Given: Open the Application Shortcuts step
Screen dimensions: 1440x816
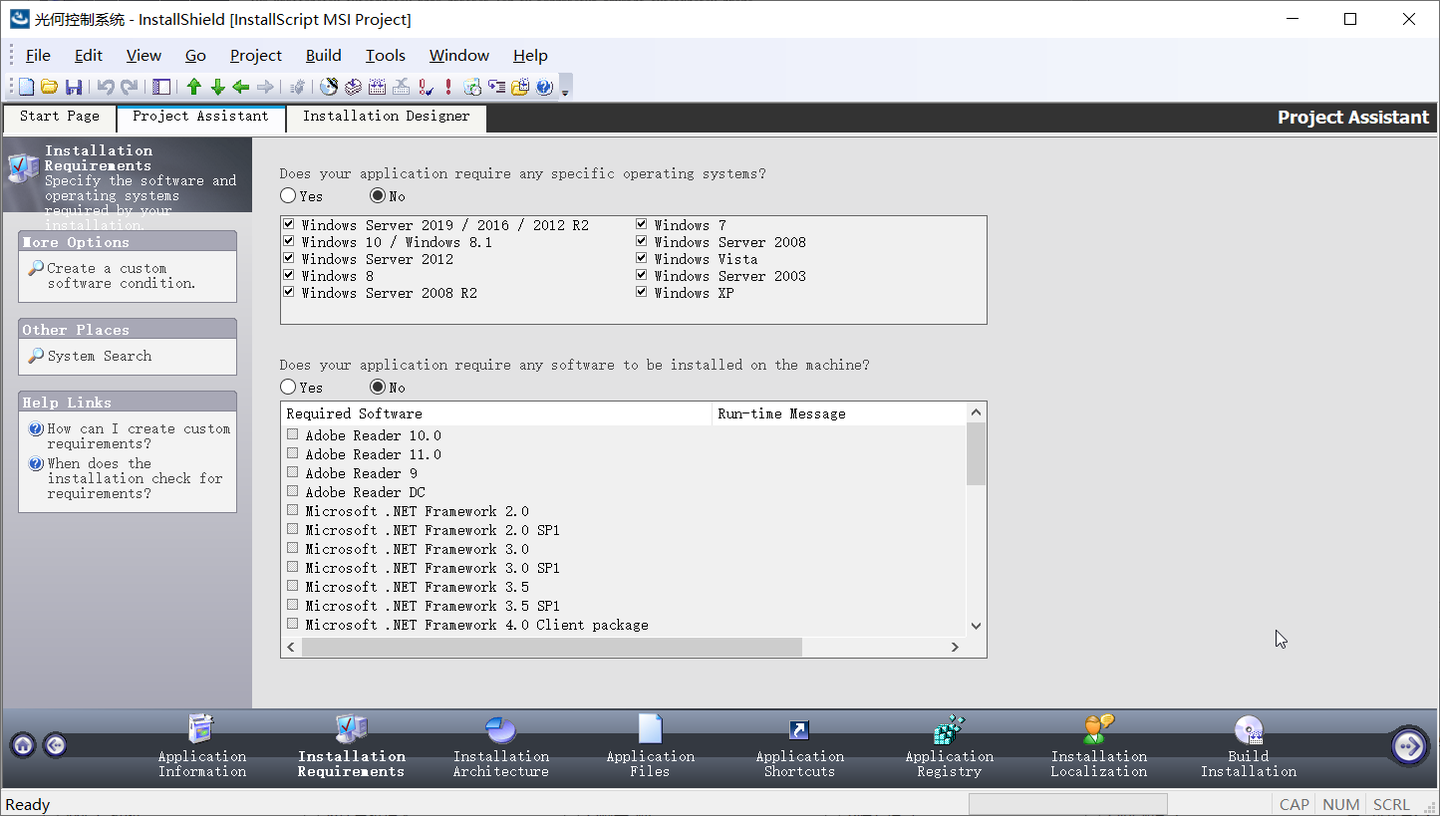Looking at the screenshot, I should 799,746.
